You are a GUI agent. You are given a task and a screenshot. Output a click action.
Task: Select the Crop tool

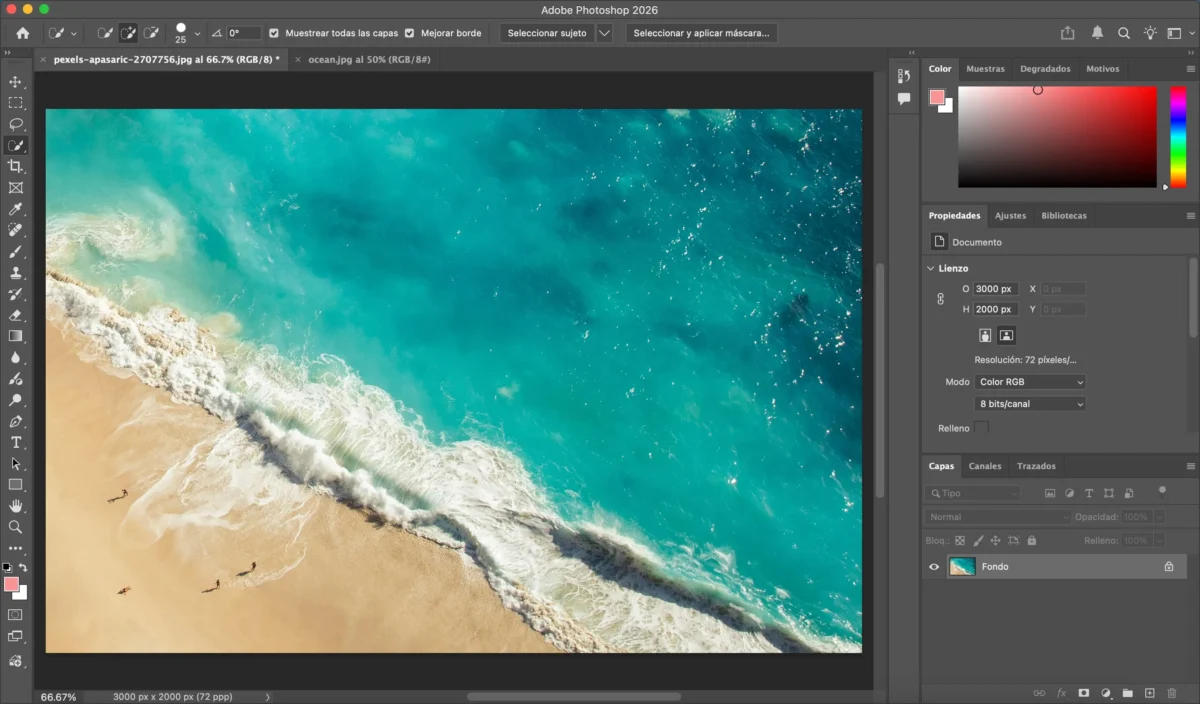click(x=15, y=166)
